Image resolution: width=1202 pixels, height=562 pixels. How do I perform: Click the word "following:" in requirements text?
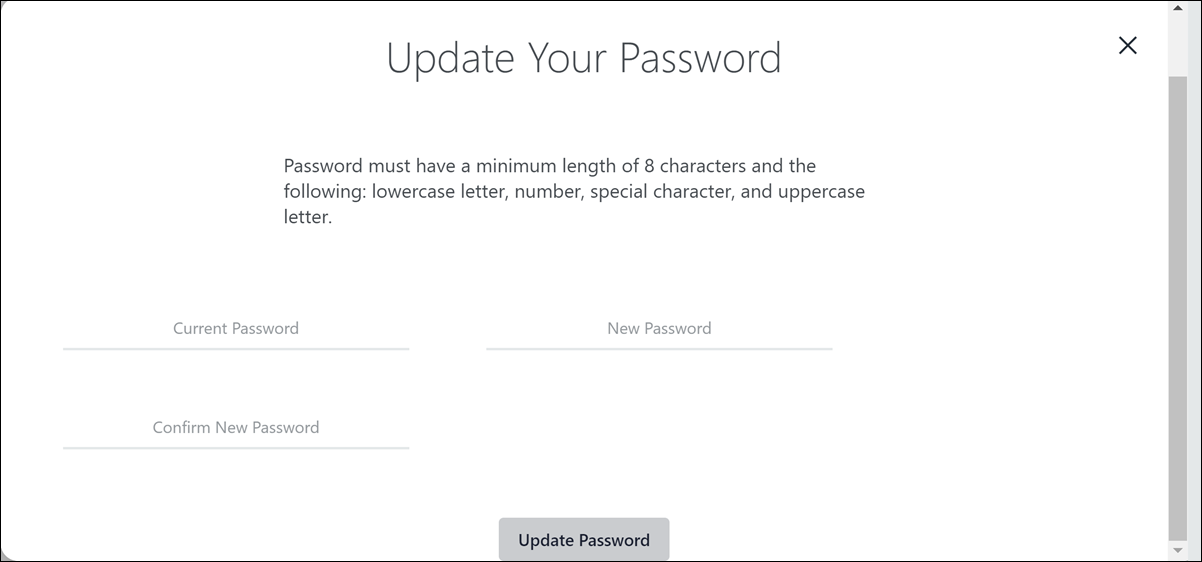[x=325, y=191]
